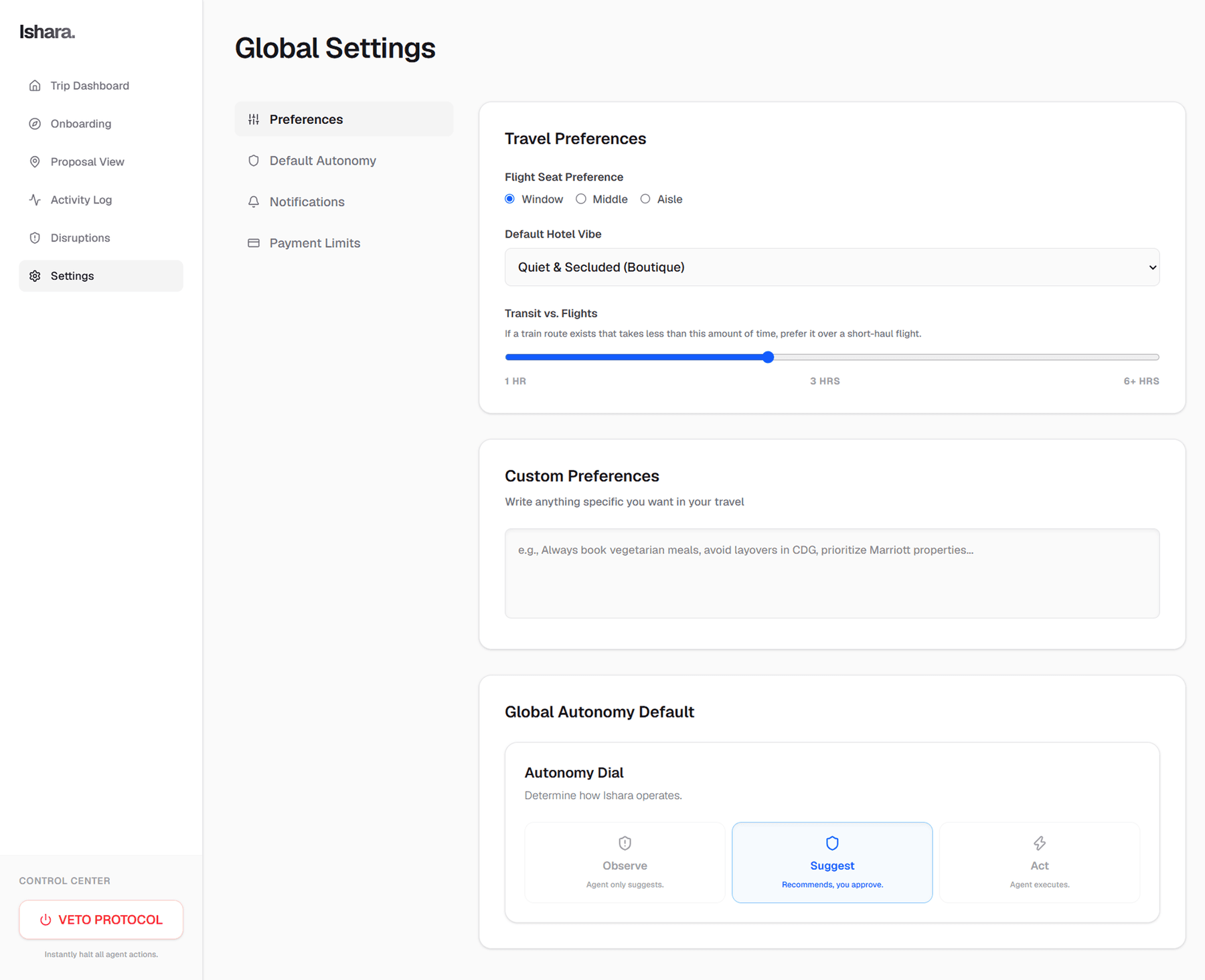Click the pulse icon beside Activity Log
Screen dimensions: 1205x980
(35, 199)
